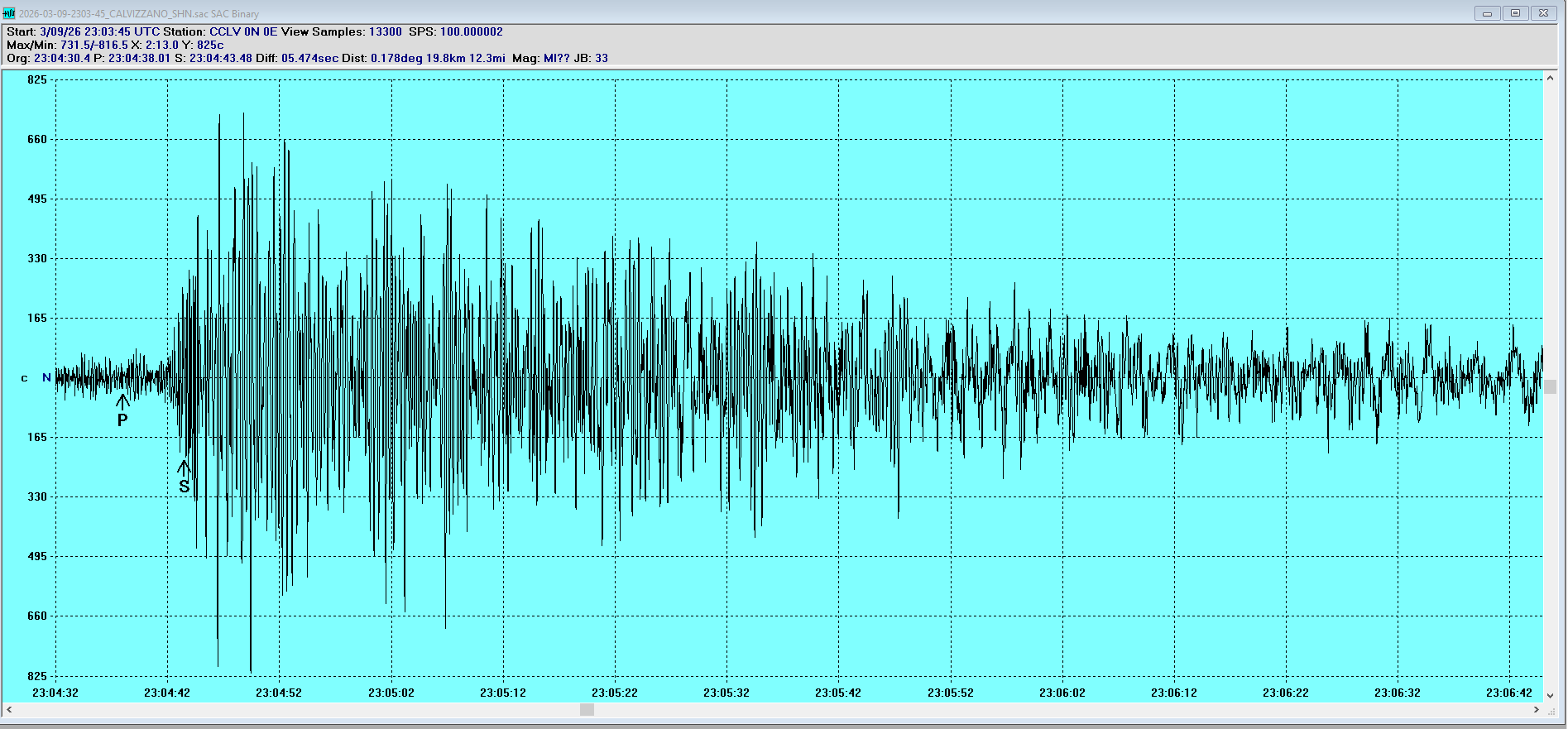Viewport: 1568px width, 729px height.
Task: Click the Station CCLV value in header
Action: click(225, 31)
